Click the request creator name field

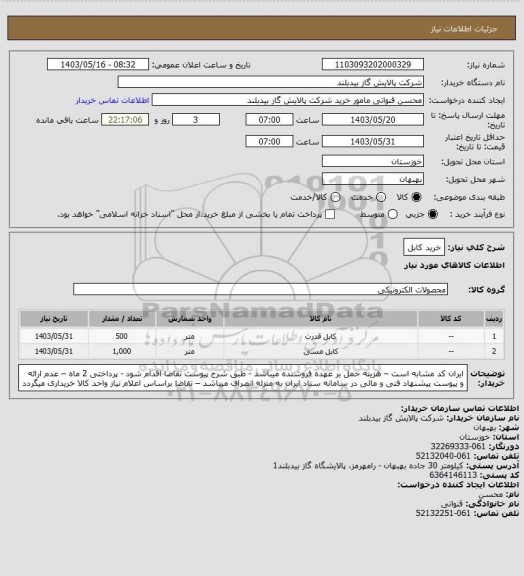288,100
